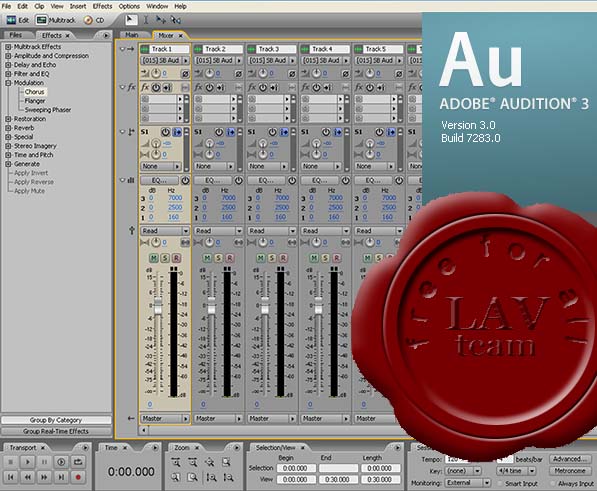Click the Fast Forward button in Transport
This screenshot has height=491, width=597.
[44, 477]
